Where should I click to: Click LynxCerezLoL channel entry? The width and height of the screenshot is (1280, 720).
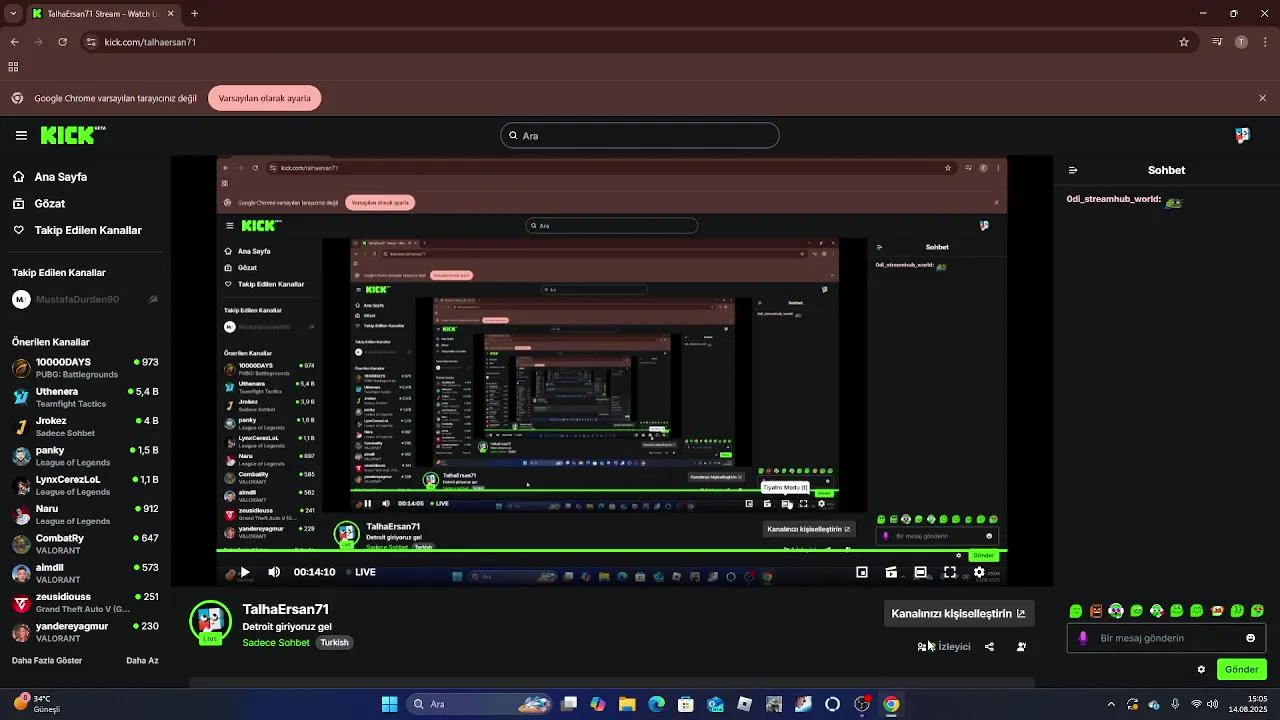click(85, 485)
